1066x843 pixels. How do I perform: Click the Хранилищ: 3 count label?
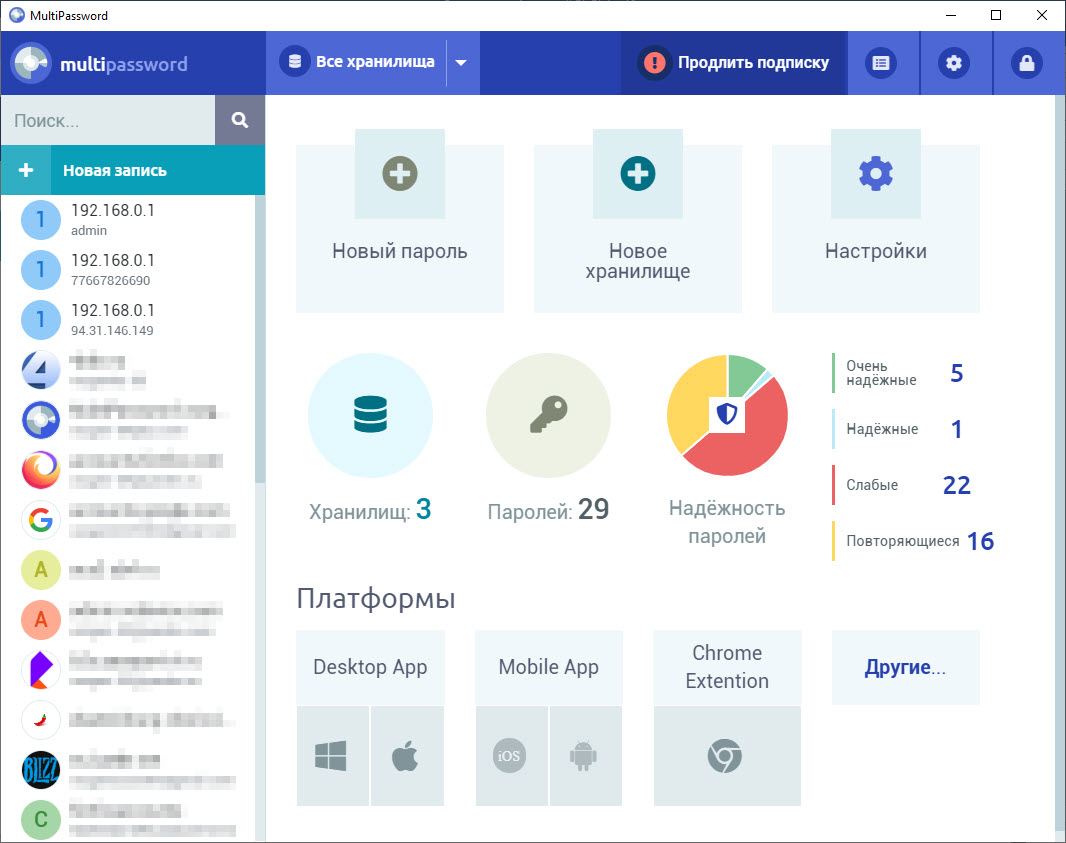coord(370,510)
